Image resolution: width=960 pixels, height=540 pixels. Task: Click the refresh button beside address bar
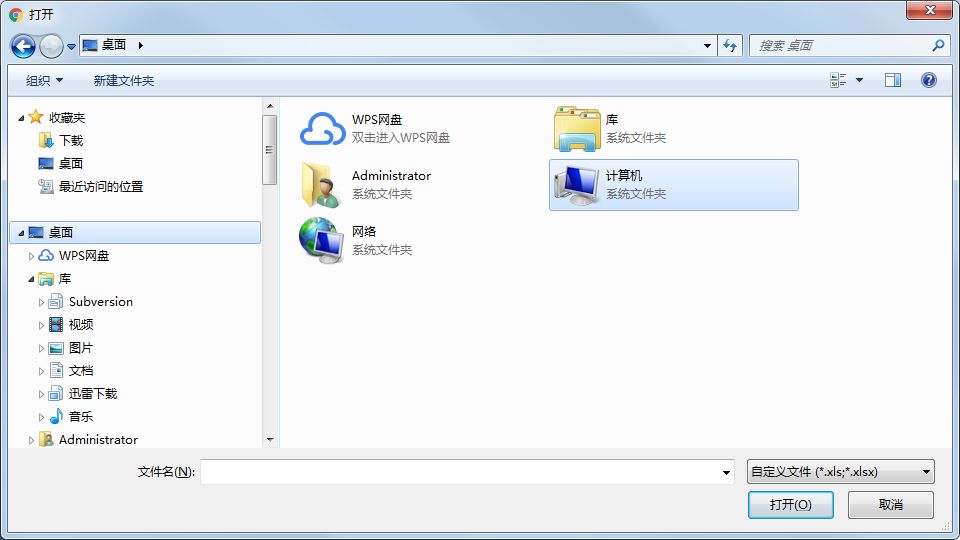tap(730, 45)
